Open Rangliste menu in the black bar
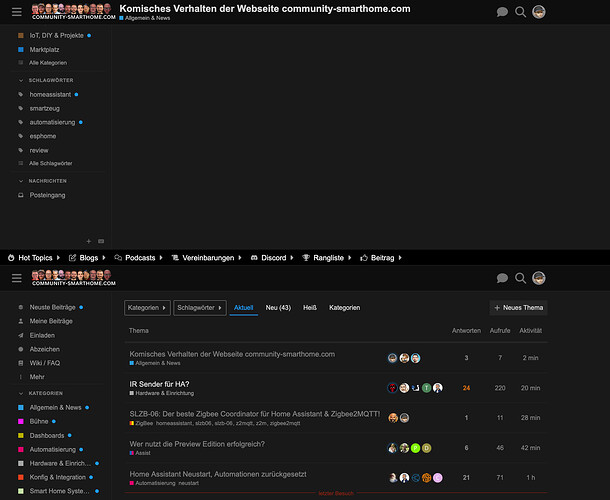610x500 pixels. point(327,258)
